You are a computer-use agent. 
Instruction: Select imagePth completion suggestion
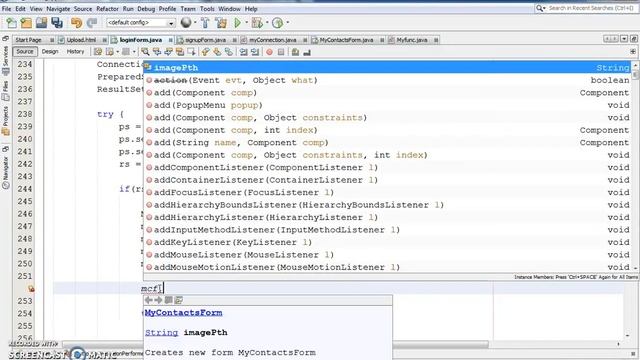point(388,67)
